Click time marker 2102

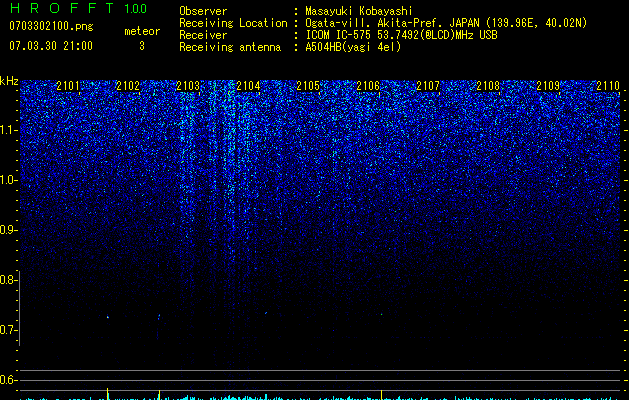coord(128,86)
